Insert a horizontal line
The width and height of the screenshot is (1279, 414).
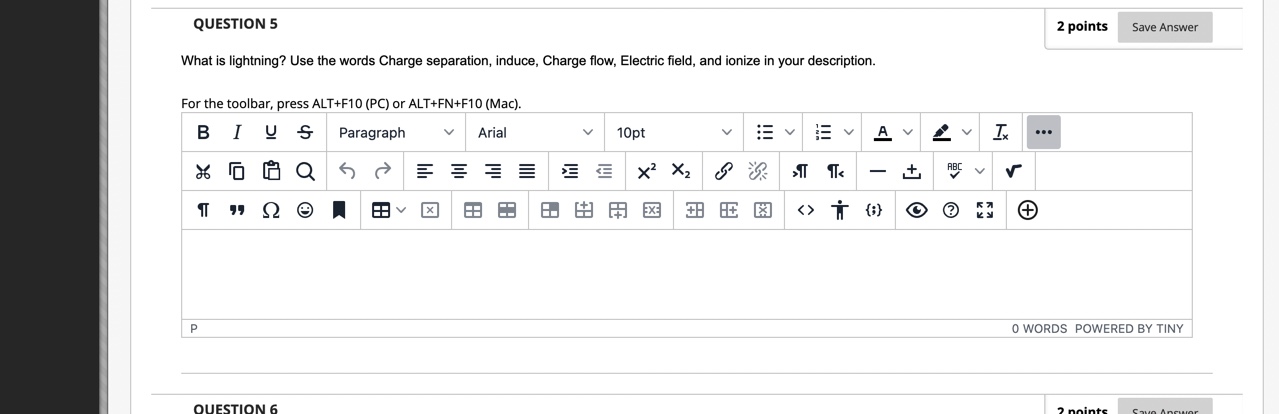878,172
